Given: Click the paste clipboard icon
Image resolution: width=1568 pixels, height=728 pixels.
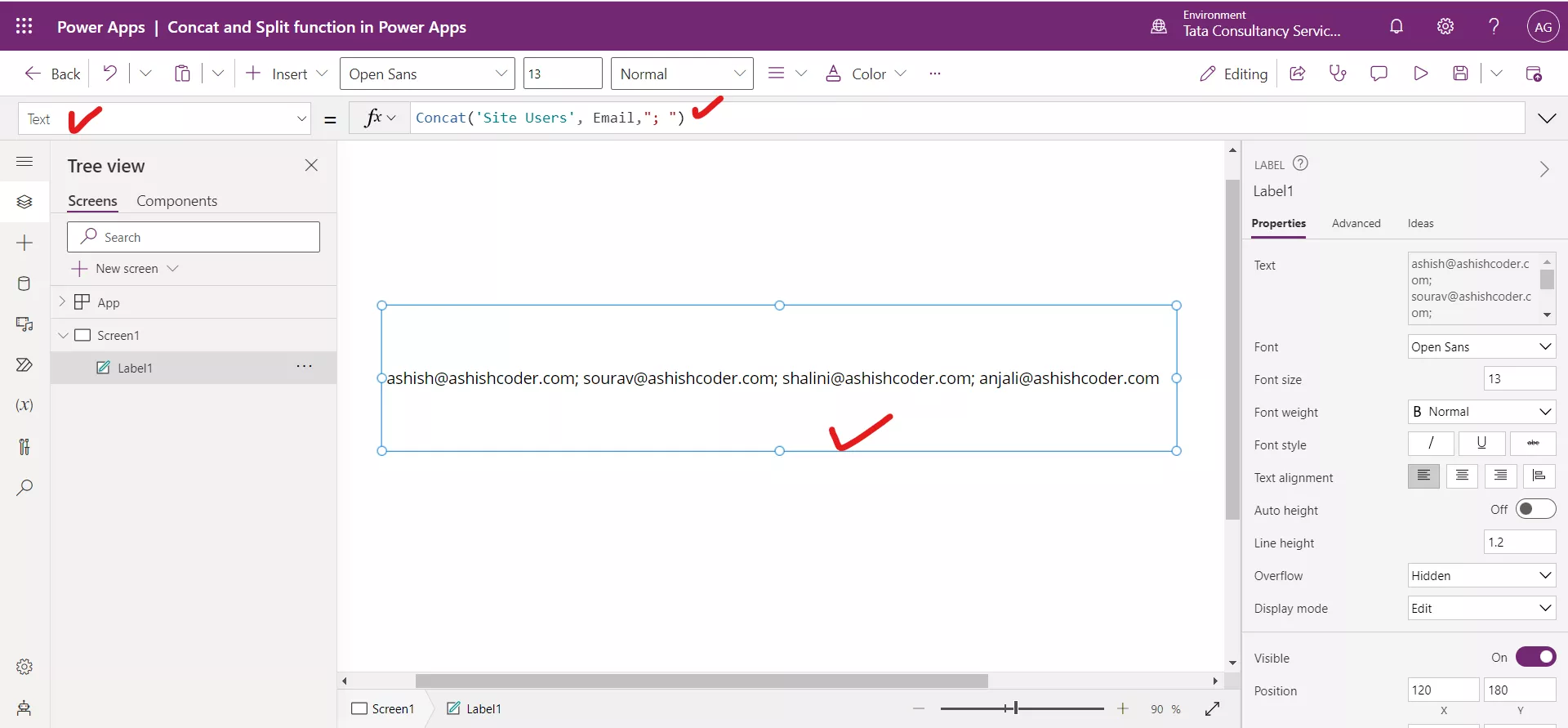Looking at the screenshot, I should click(182, 74).
